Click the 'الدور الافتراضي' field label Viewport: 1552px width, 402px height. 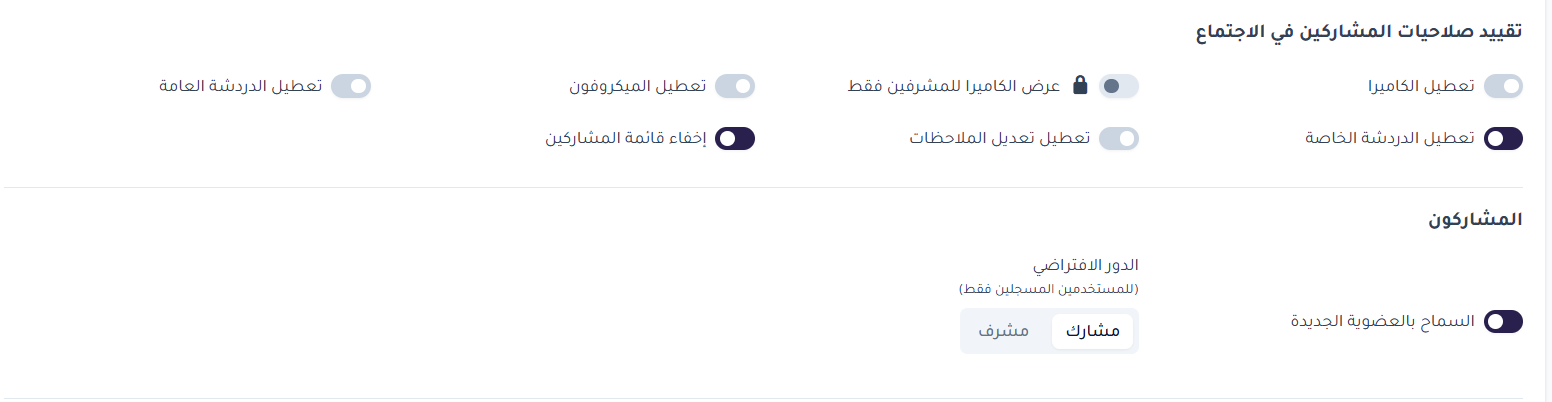pyautogui.click(x=1086, y=265)
